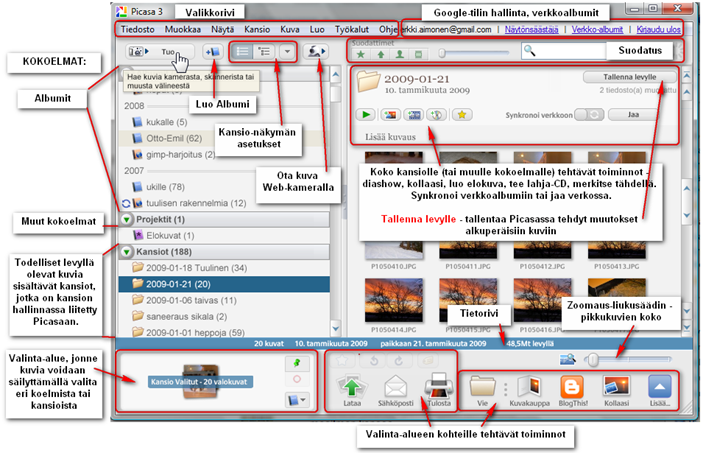This screenshot has width=717, height=453.
Task: Select the P1050414.JPG sunset thumbnail
Action: [394, 300]
